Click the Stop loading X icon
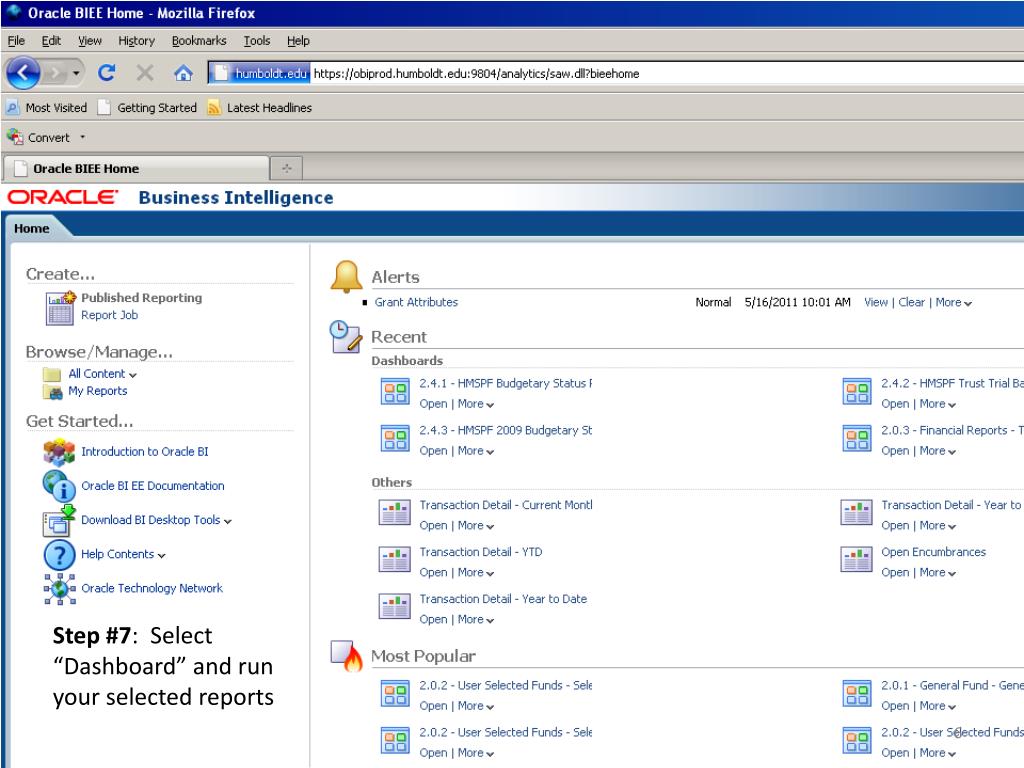Viewport: 1024px width, 768px height. click(145, 72)
